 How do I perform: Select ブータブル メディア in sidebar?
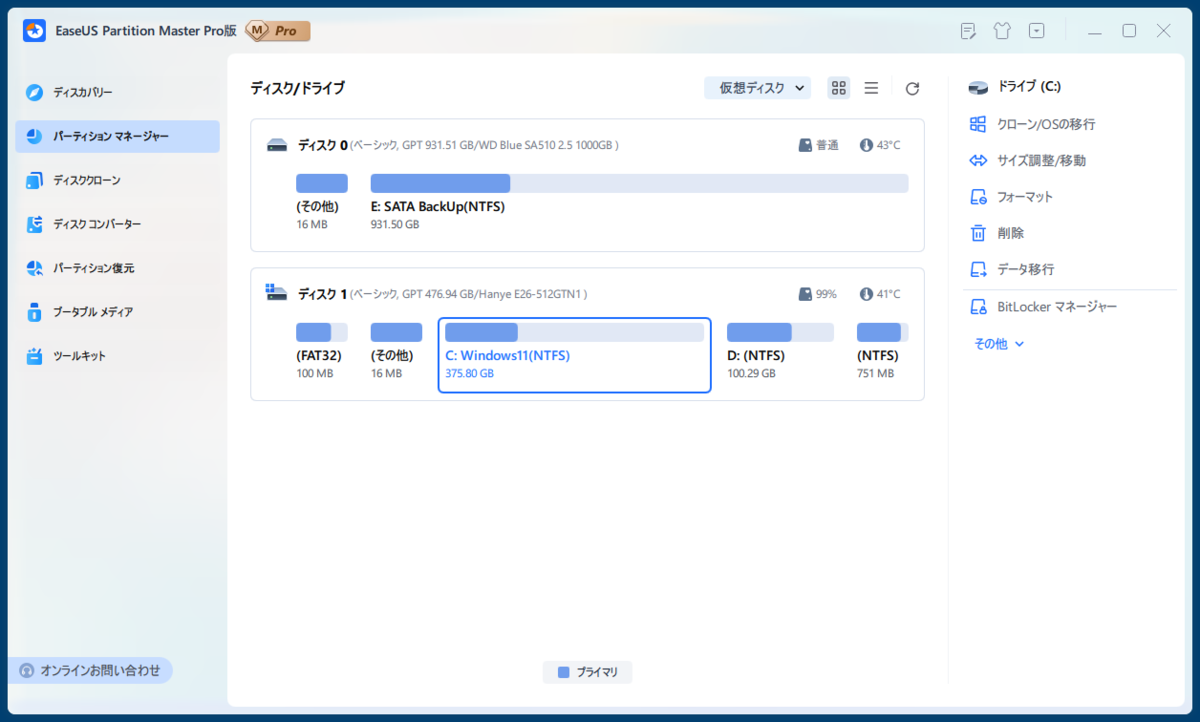click(x=117, y=312)
